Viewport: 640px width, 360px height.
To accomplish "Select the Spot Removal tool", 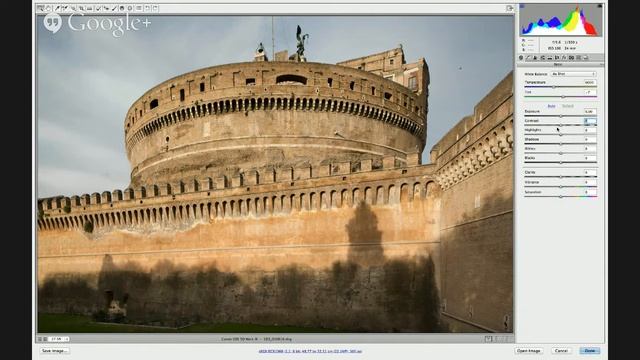I will coord(98,8).
